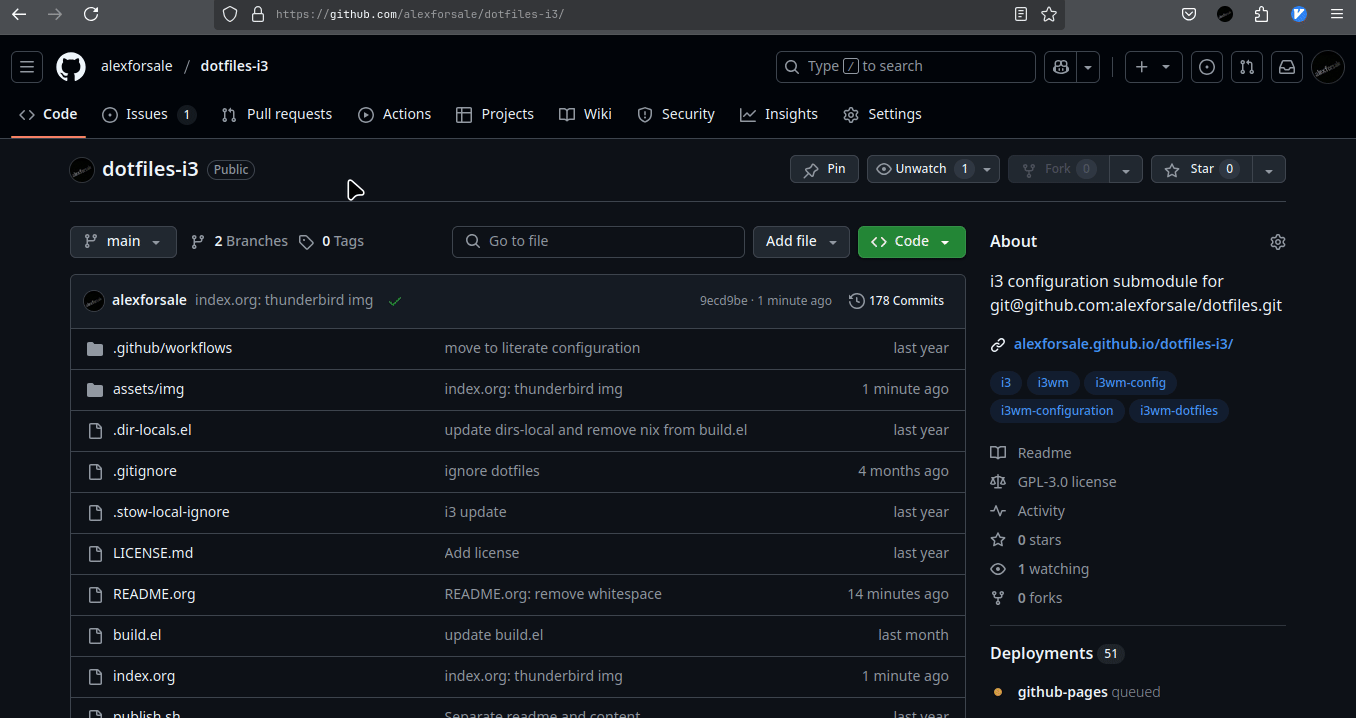
Task: Star the dotfiles-i3 repository
Action: [x=1201, y=169]
